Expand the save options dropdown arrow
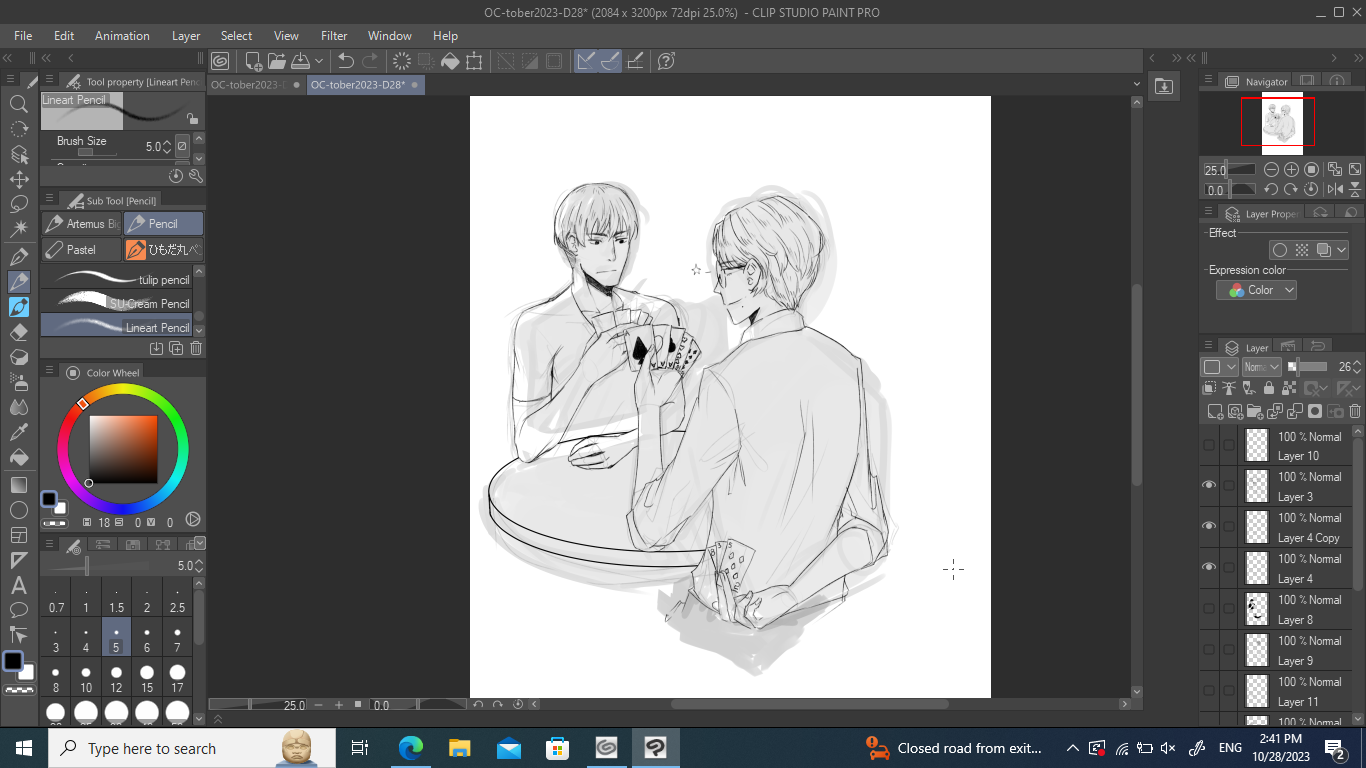 (319, 61)
